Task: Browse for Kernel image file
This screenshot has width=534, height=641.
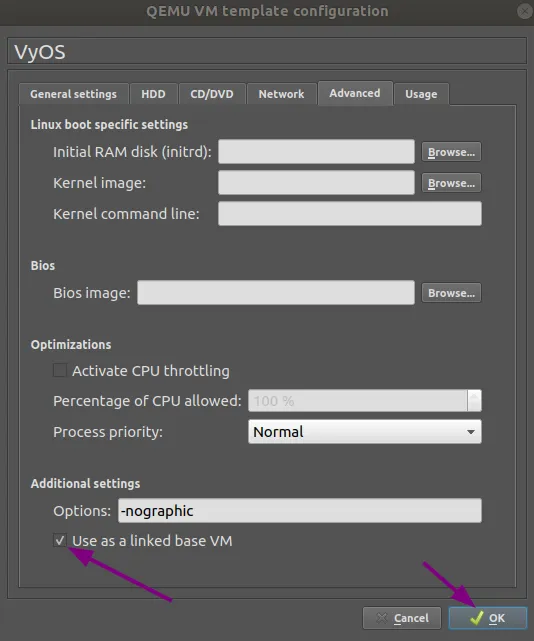Action: 451,183
